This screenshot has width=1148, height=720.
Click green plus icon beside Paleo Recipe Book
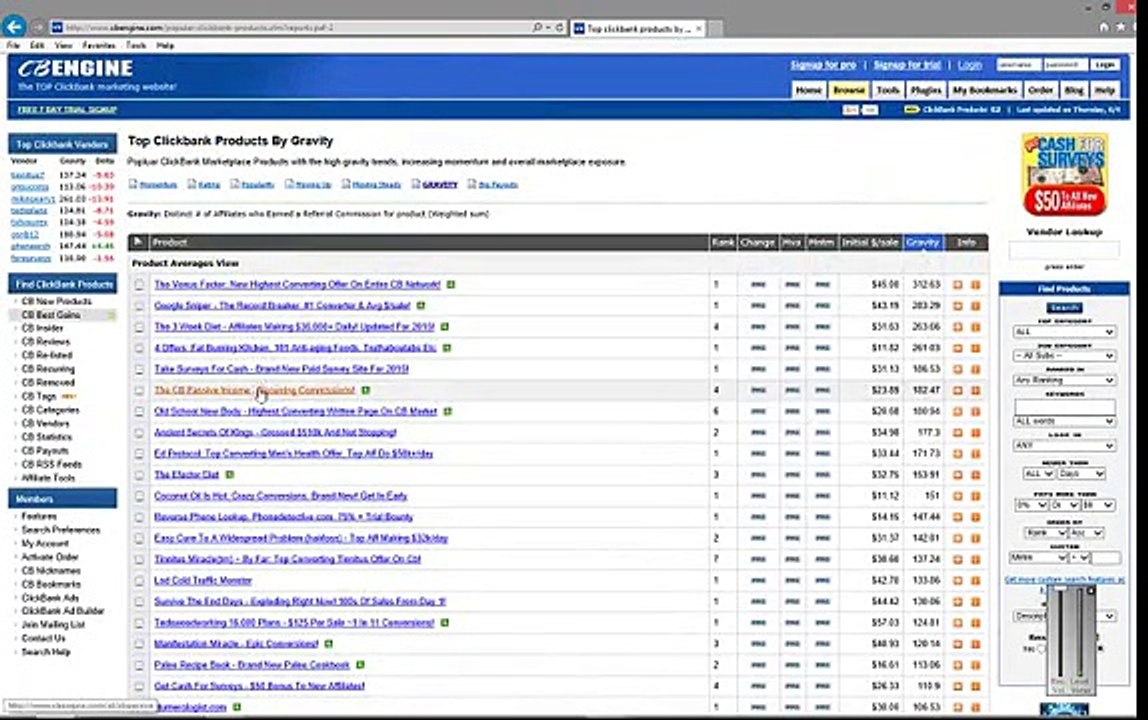360,665
